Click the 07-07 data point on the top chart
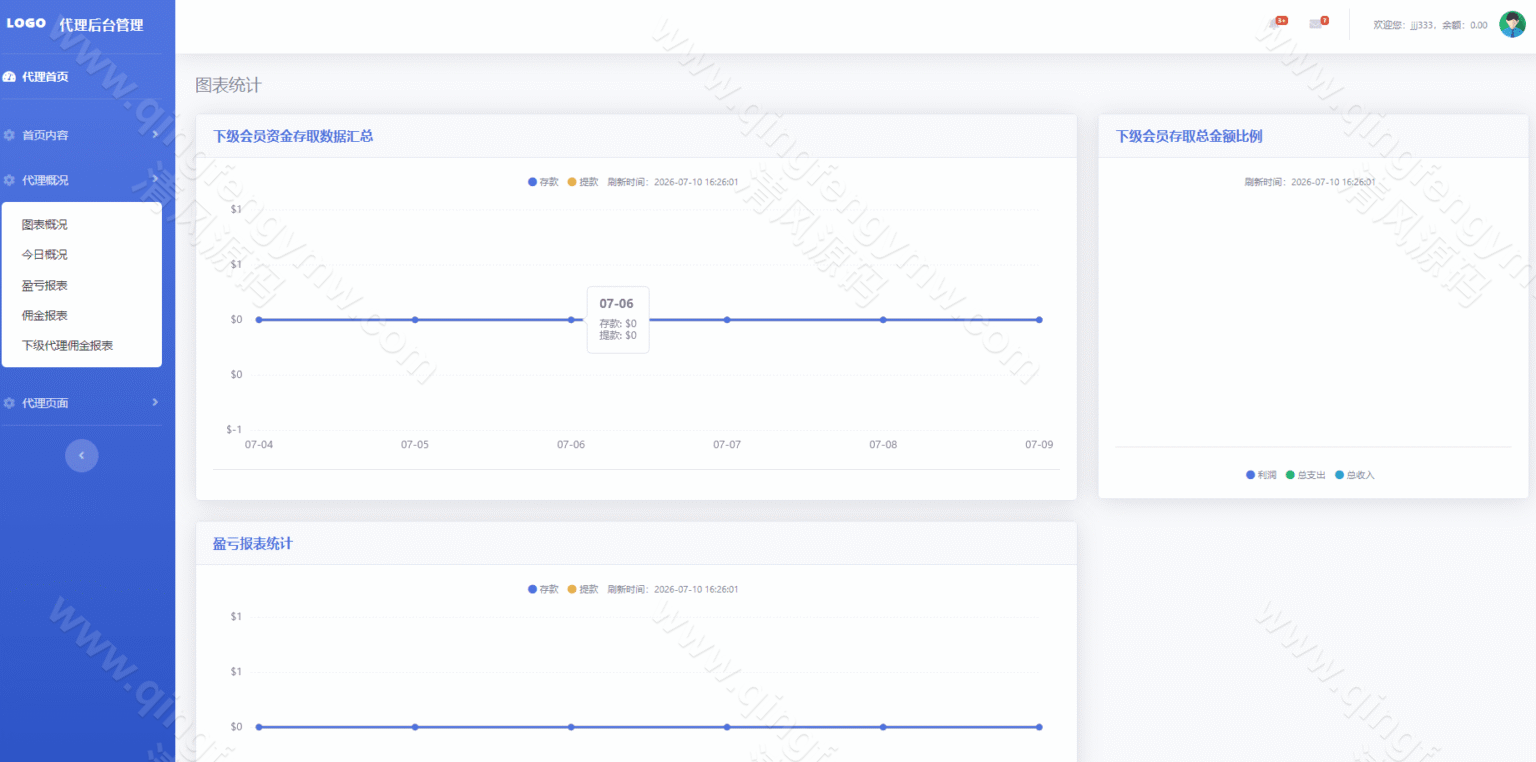 point(727,320)
